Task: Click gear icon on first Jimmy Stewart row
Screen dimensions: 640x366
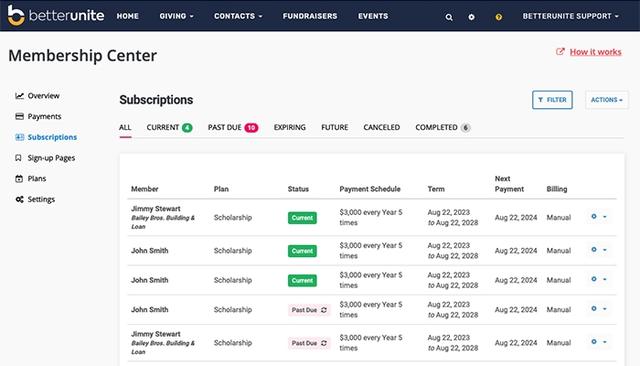Action: tap(594, 216)
